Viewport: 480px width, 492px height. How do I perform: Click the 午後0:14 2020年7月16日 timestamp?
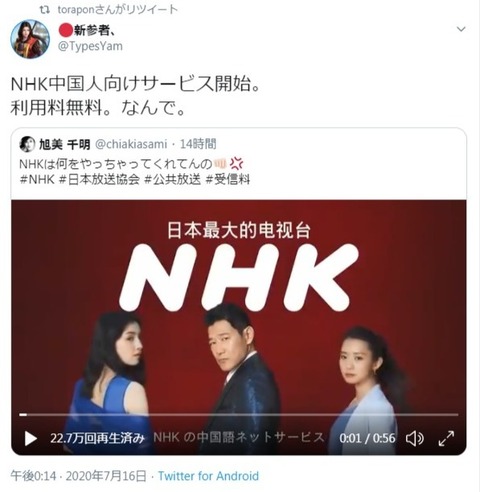coord(78,476)
